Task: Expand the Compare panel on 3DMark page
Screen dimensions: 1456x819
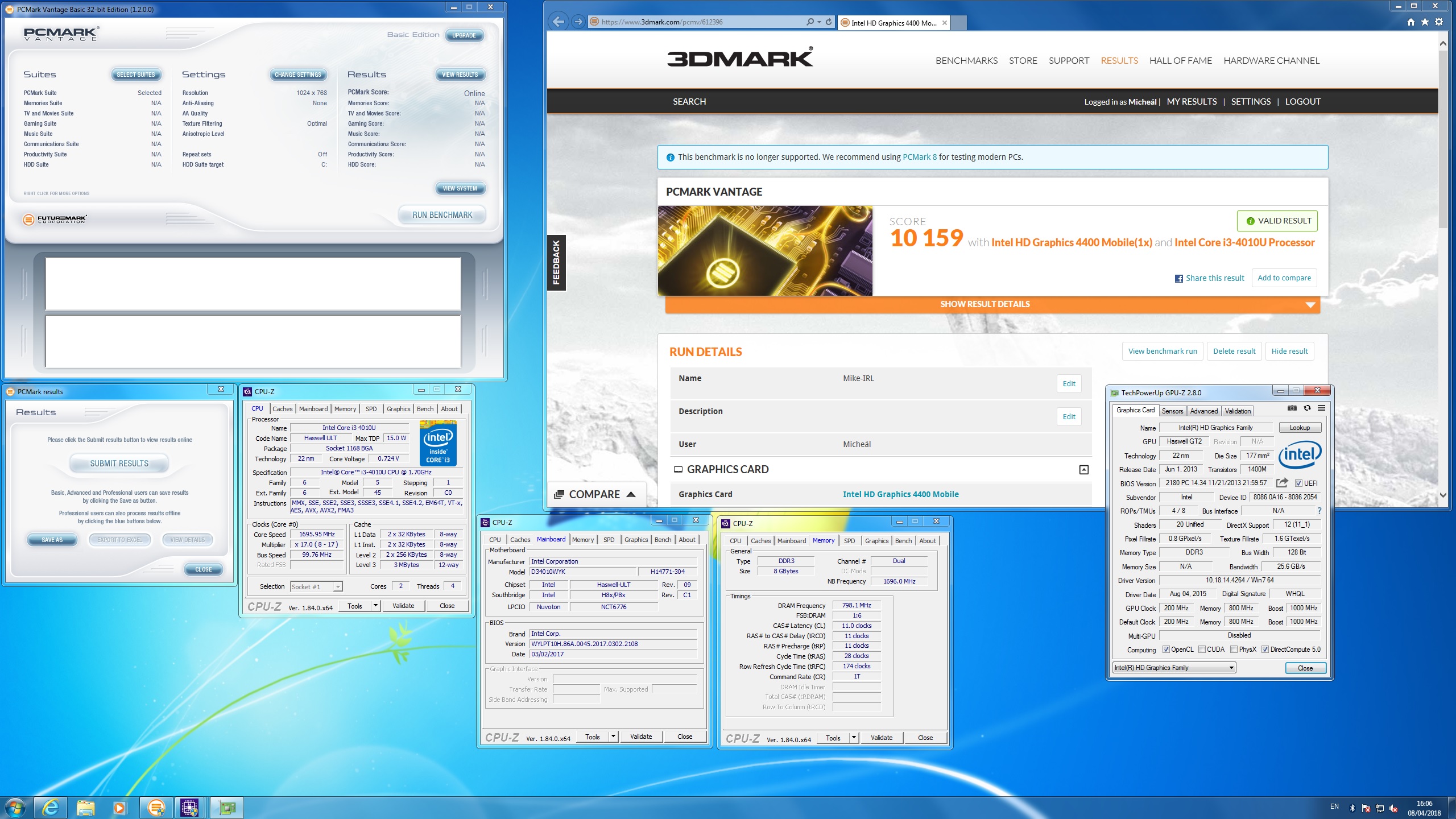Action: [x=595, y=494]
